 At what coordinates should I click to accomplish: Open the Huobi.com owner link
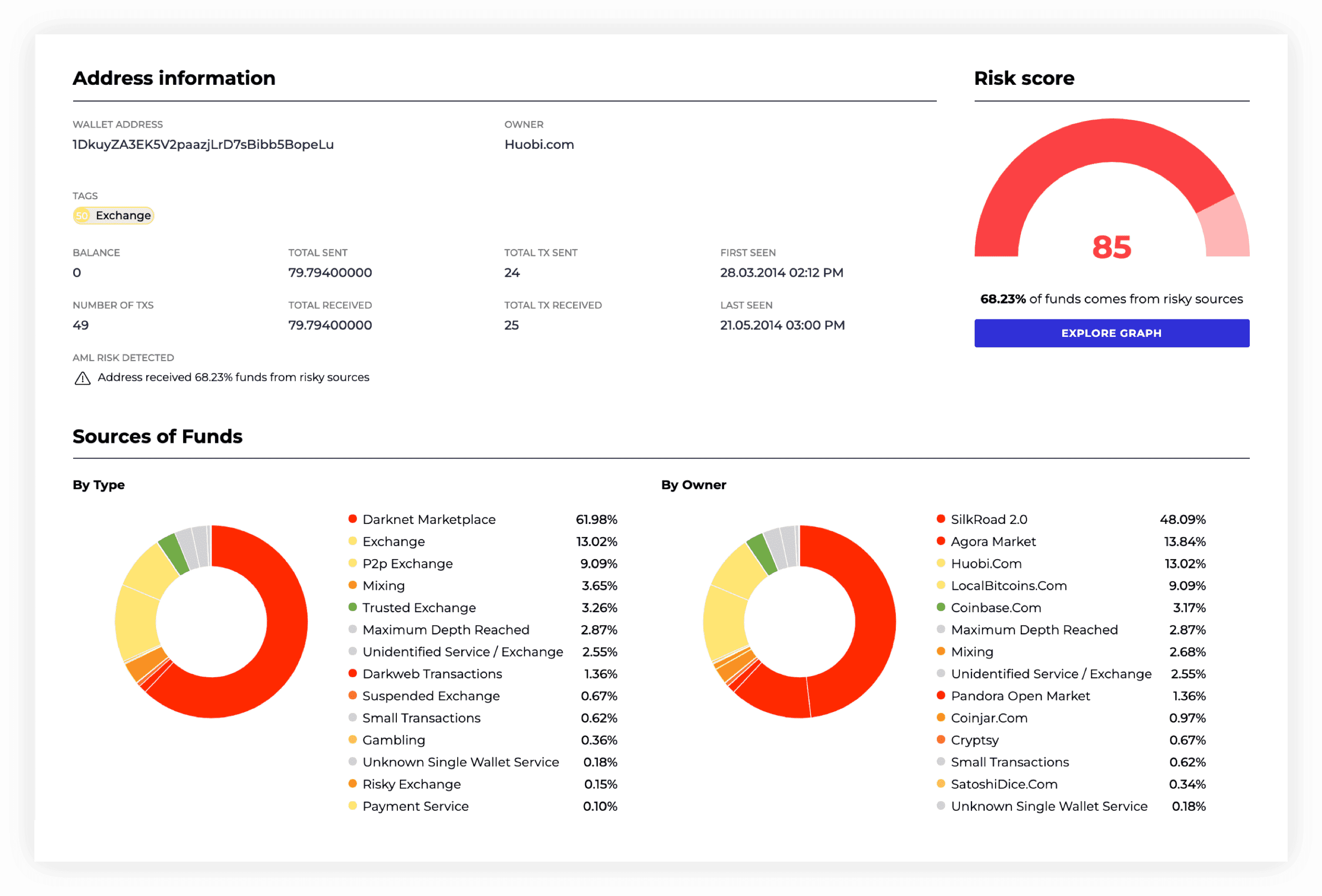(x=538, y=144)
